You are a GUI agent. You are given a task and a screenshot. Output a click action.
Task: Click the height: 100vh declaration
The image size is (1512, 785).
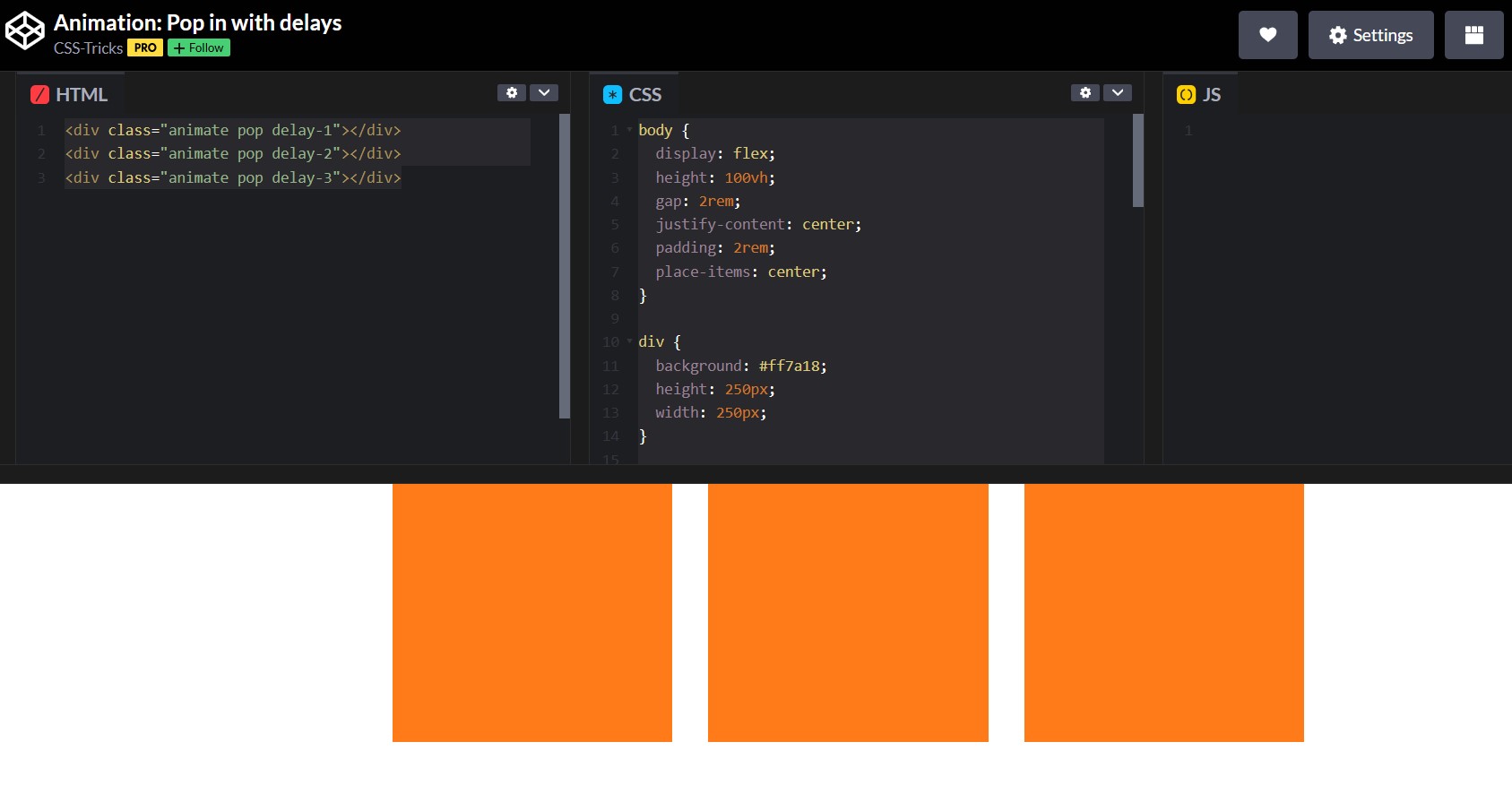(x=715, y=177)
